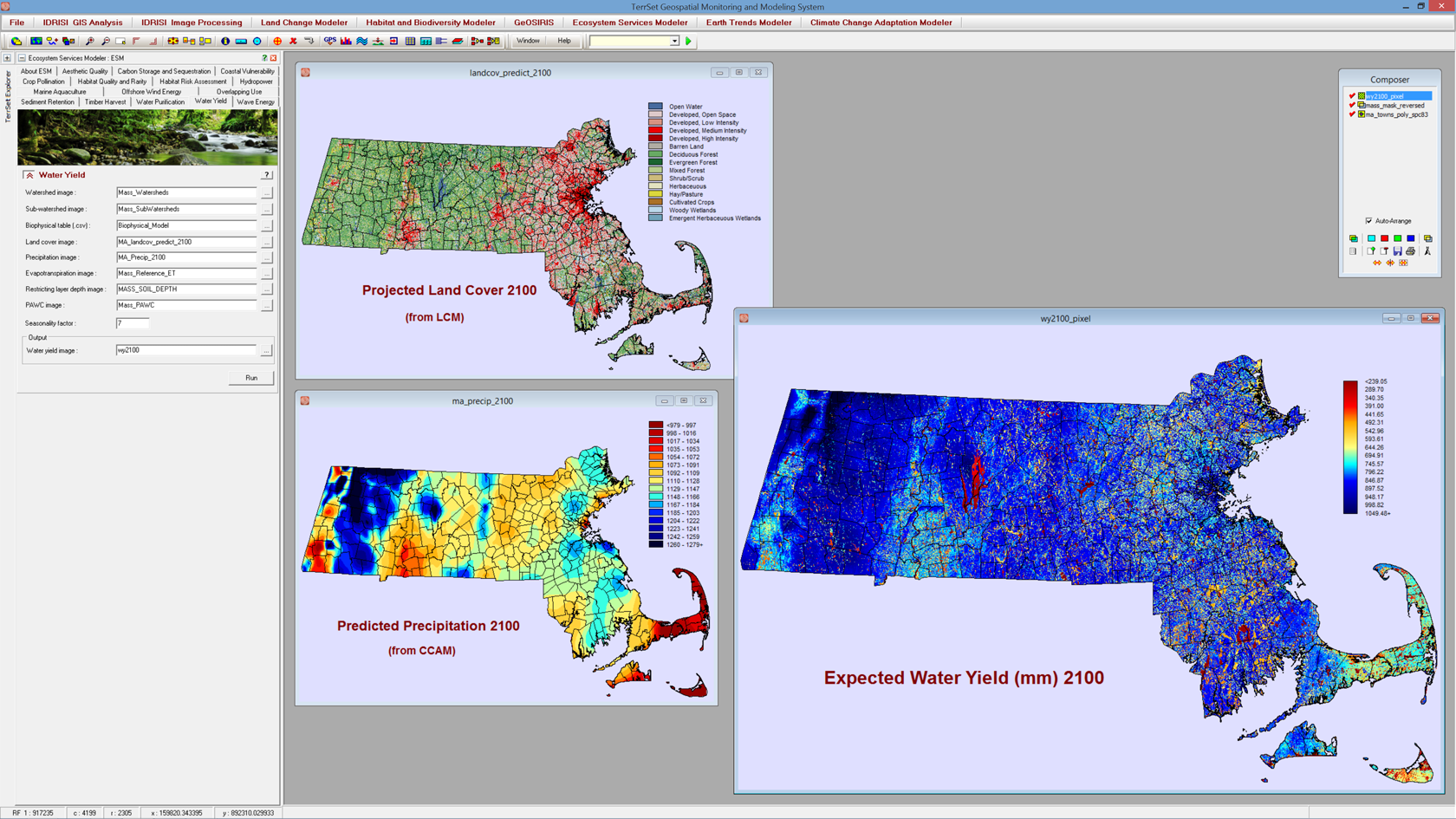Click the orange crosshair digitize icon

[x=277, y=41]
